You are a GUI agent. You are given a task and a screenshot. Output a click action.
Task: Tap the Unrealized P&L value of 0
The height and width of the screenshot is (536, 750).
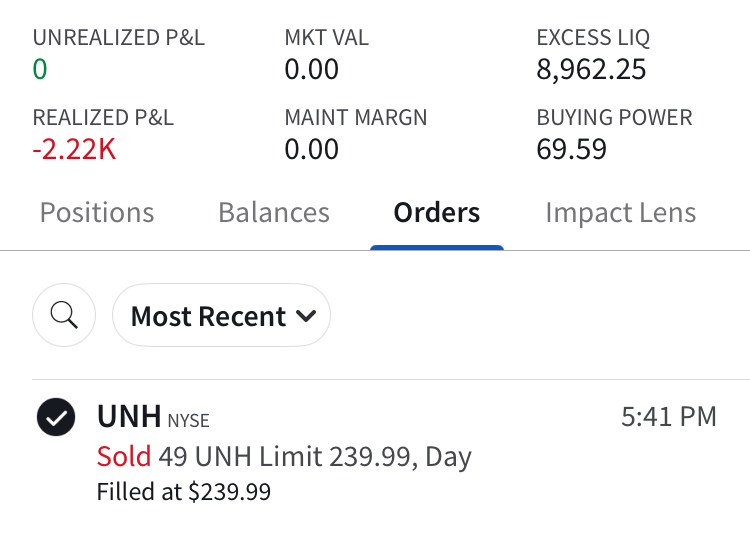[40, 69]
